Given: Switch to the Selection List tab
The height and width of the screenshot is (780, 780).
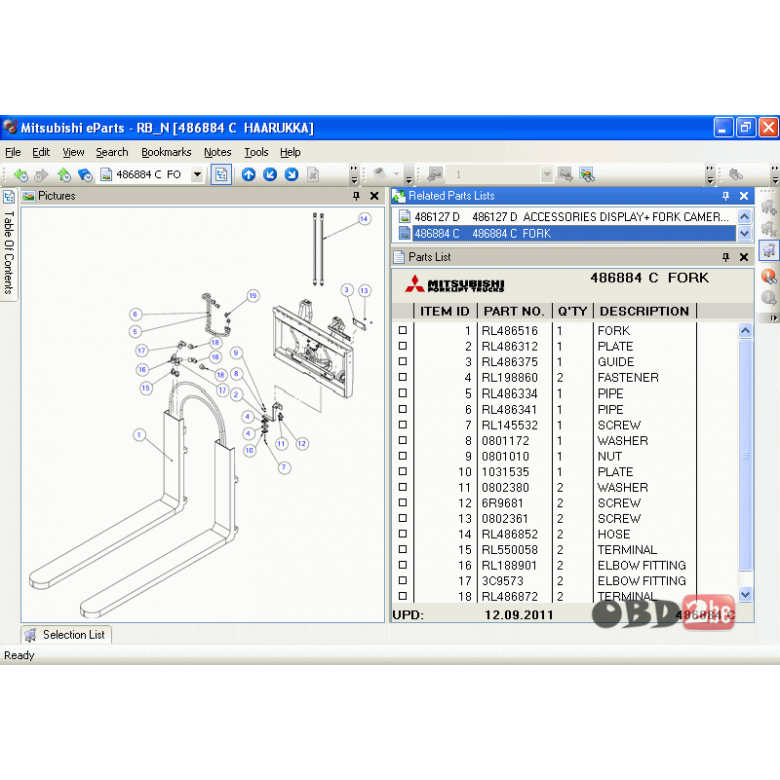Looking at the screenshot, I should point(67,635).
